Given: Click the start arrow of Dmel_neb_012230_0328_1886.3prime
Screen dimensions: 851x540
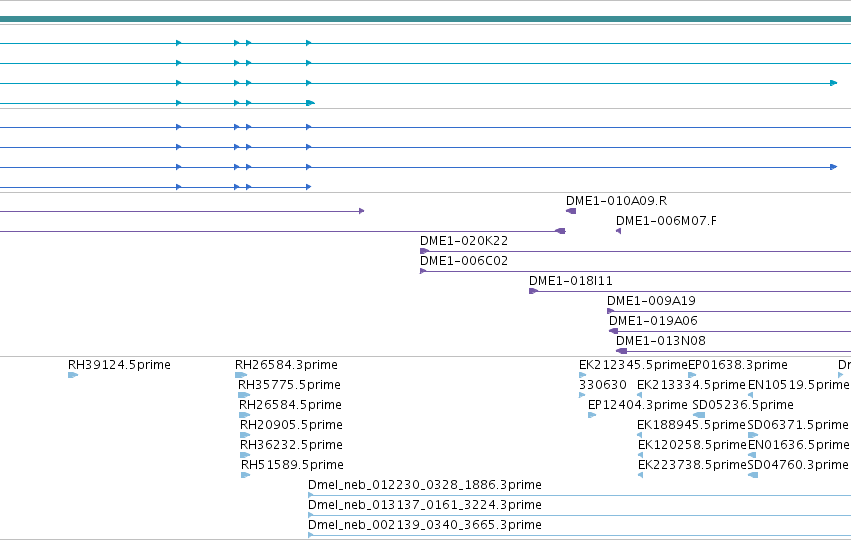Looking at the screenshot, I should (311, 495).
